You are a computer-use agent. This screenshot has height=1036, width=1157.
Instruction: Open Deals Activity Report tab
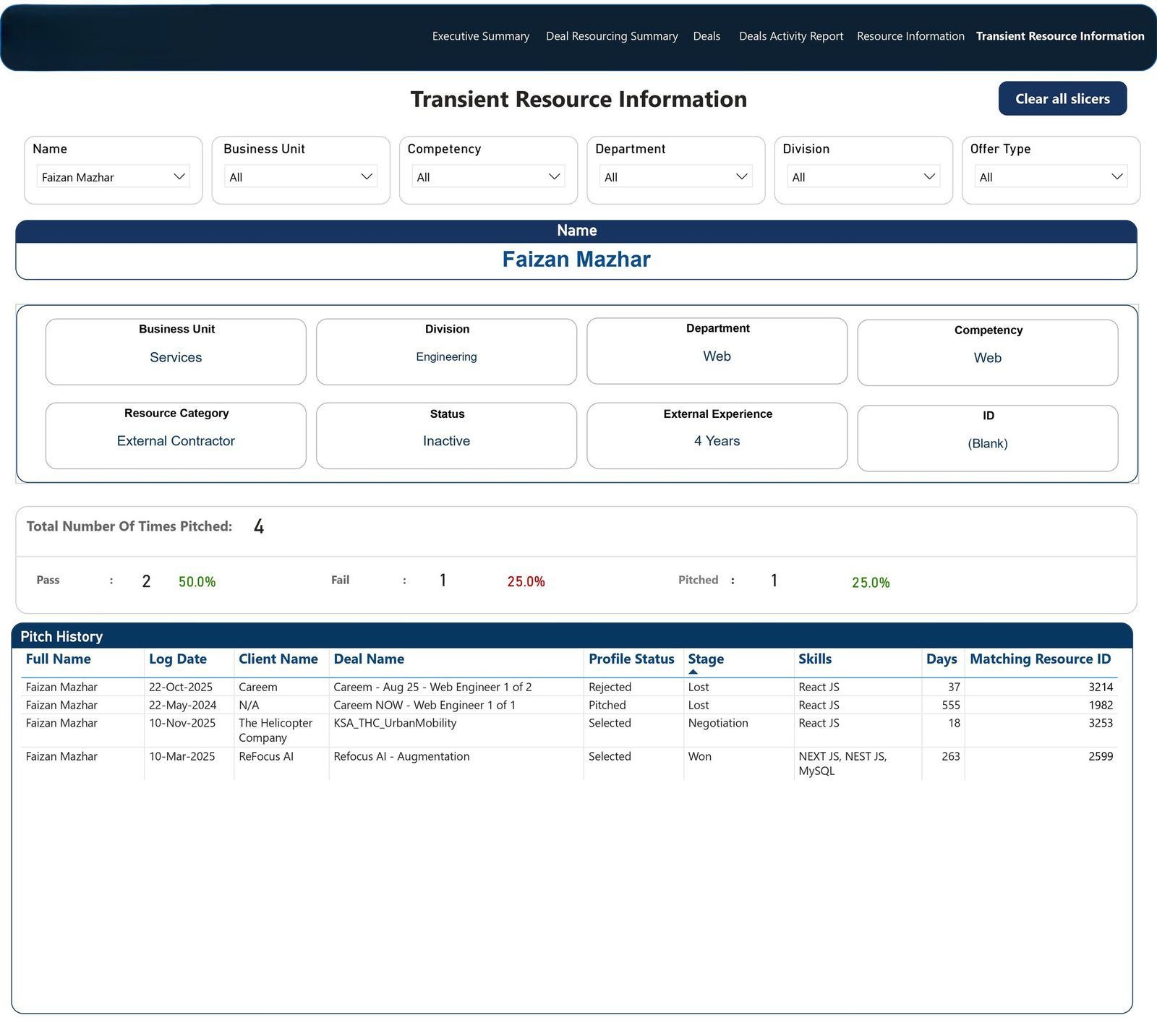[x=790, y=36]
